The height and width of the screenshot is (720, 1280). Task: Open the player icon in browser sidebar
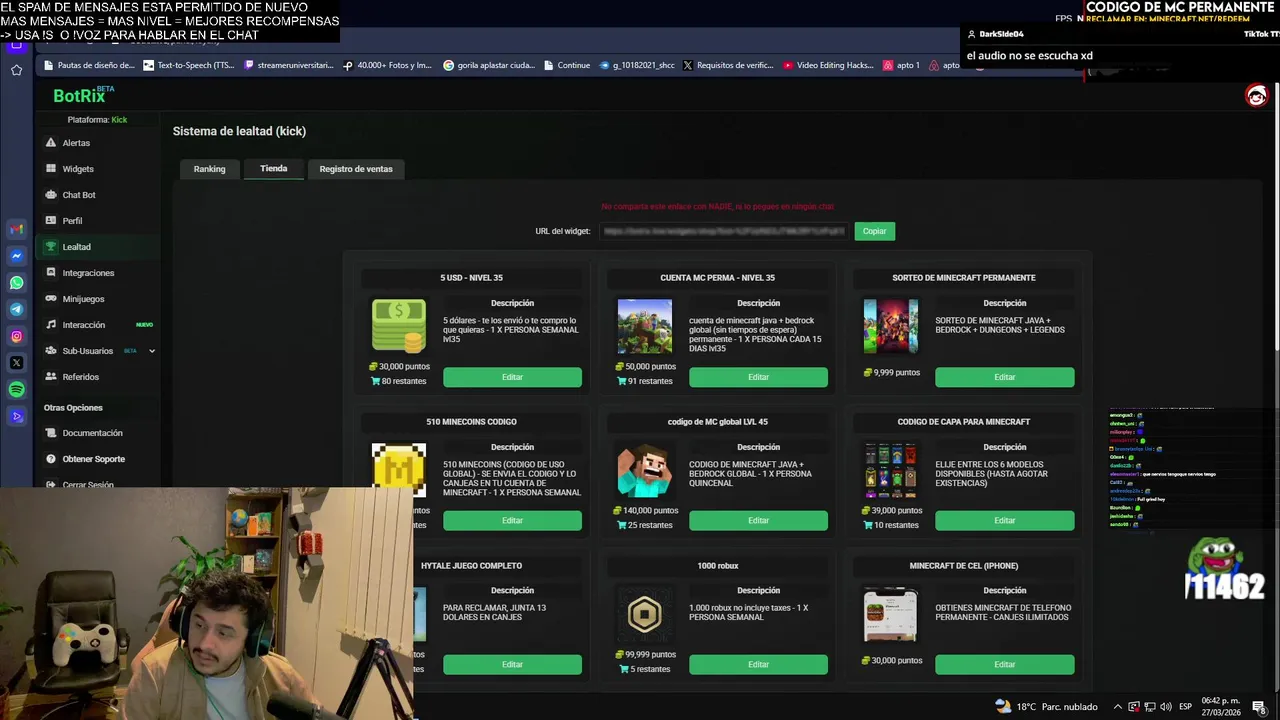pyautogui.click(x=16, y=417)
